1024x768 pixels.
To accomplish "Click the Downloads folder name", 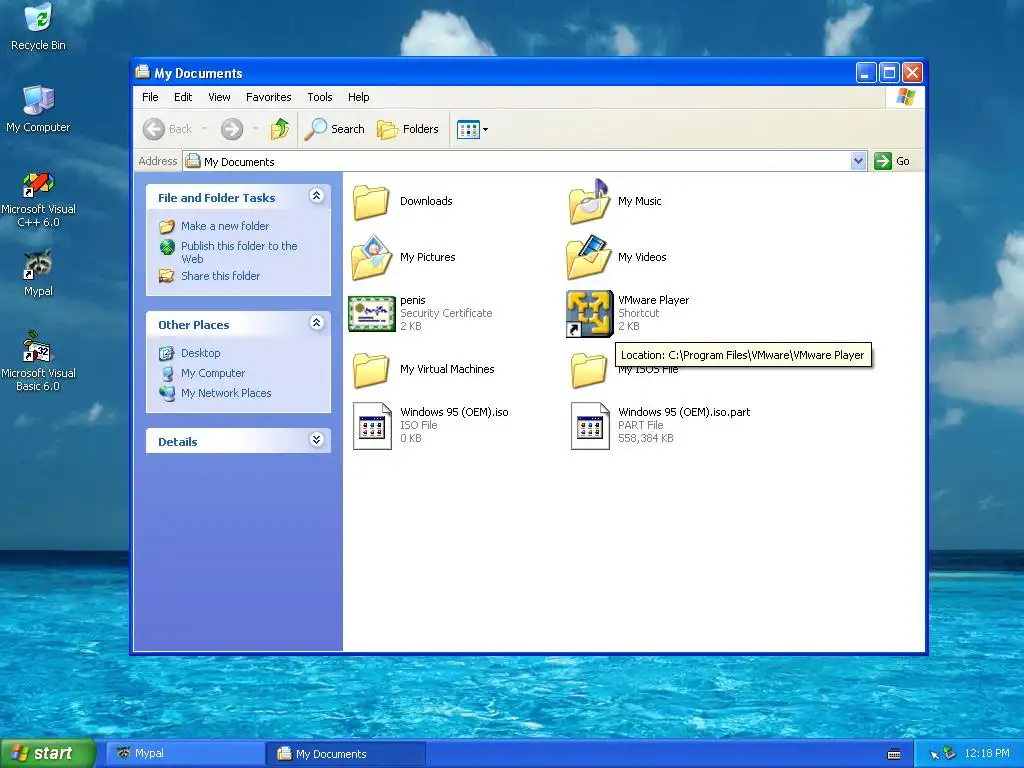I will pos(426,201).
